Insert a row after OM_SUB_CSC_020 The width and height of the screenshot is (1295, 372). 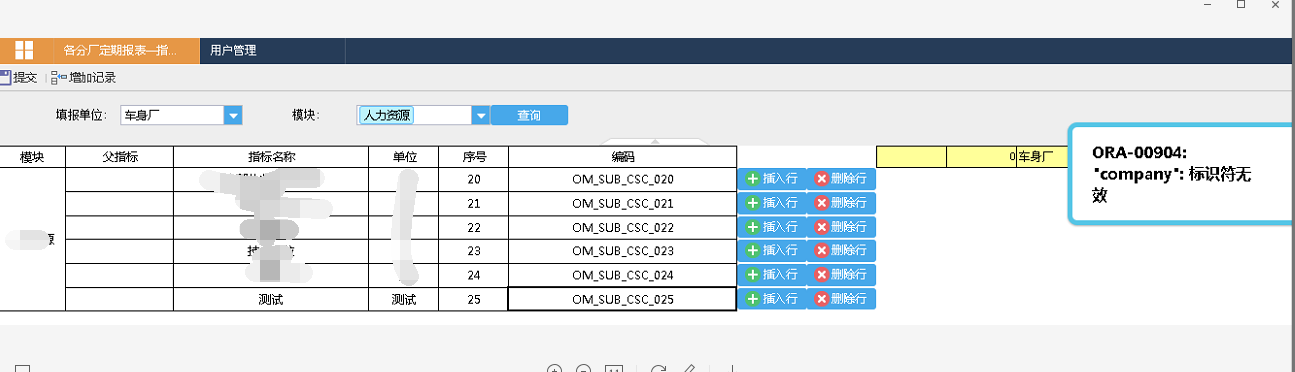(x=771, y=179)
